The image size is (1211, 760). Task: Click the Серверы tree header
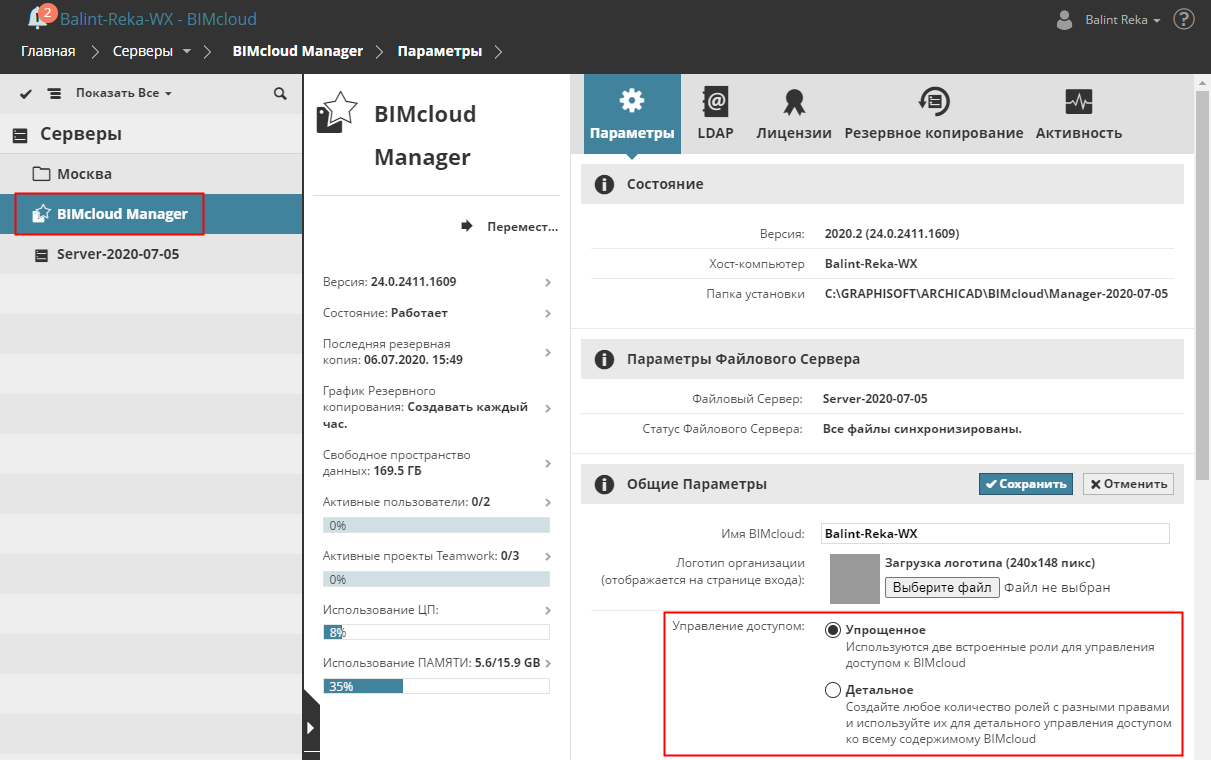point(151,134)
